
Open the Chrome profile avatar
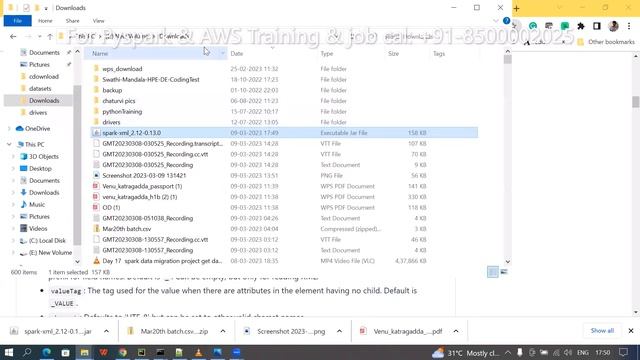click(613, 26)
